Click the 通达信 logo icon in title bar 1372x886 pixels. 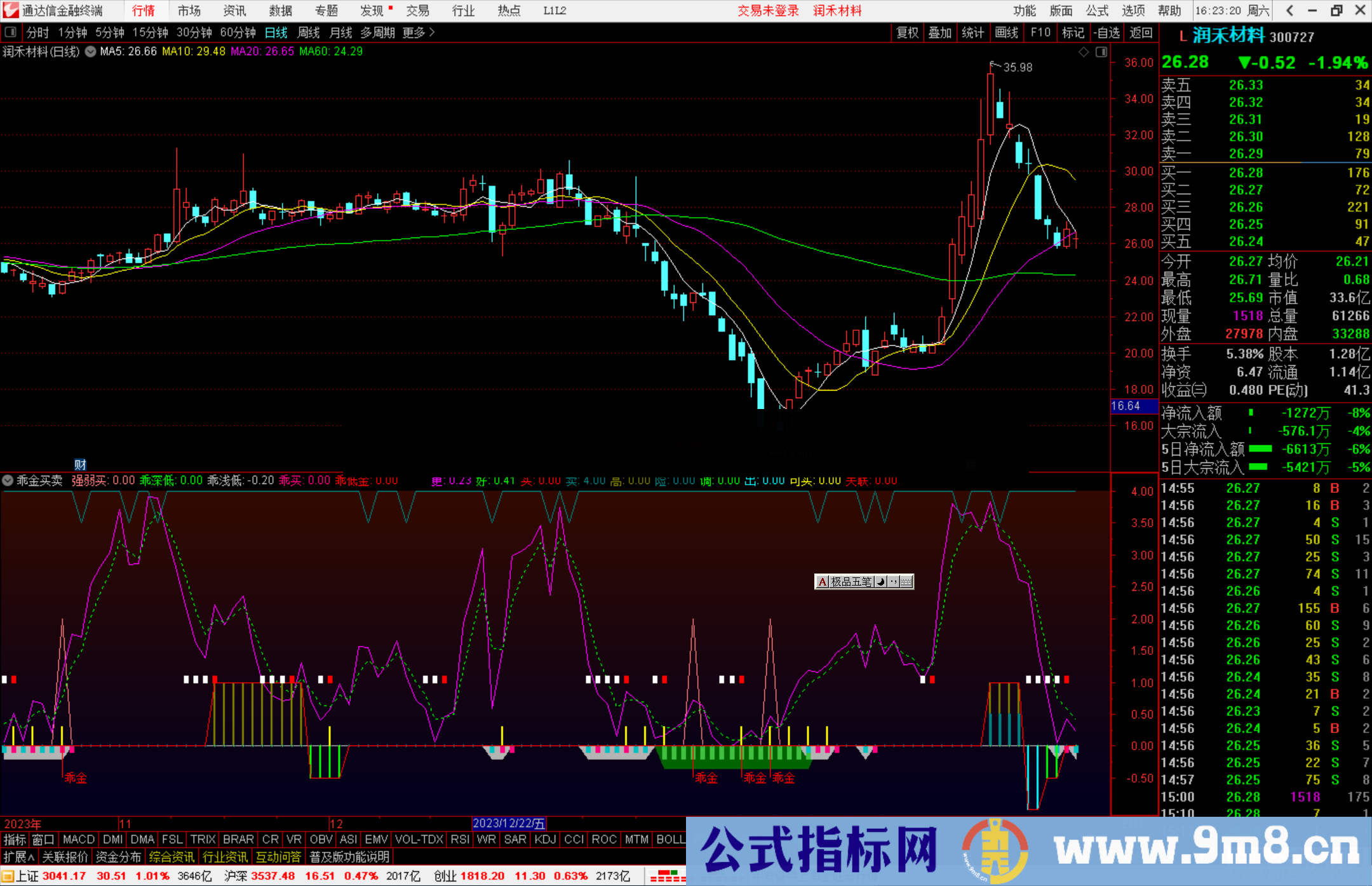[11, 10]
